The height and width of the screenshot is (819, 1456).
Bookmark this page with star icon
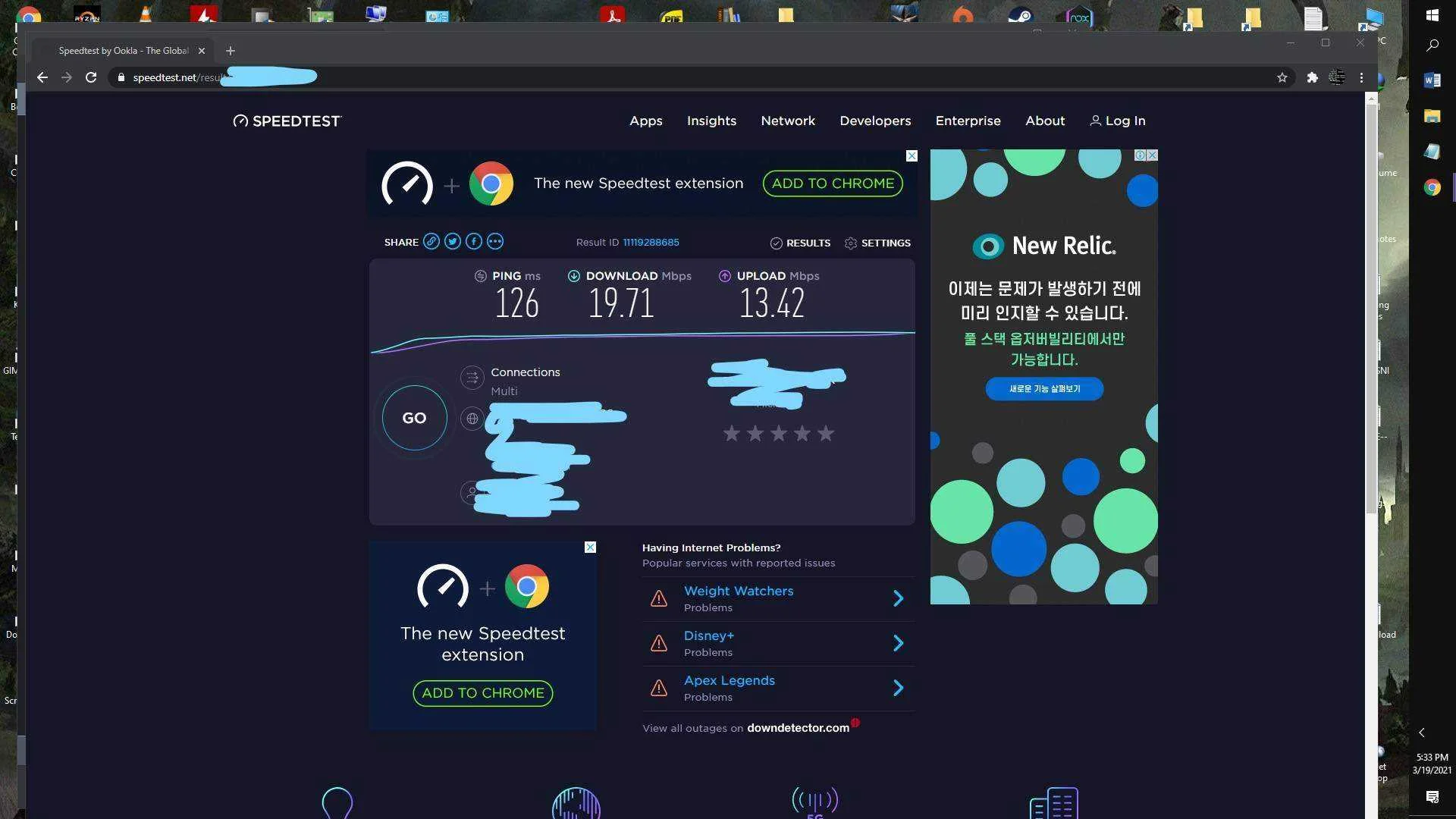tap(1282, 77)
